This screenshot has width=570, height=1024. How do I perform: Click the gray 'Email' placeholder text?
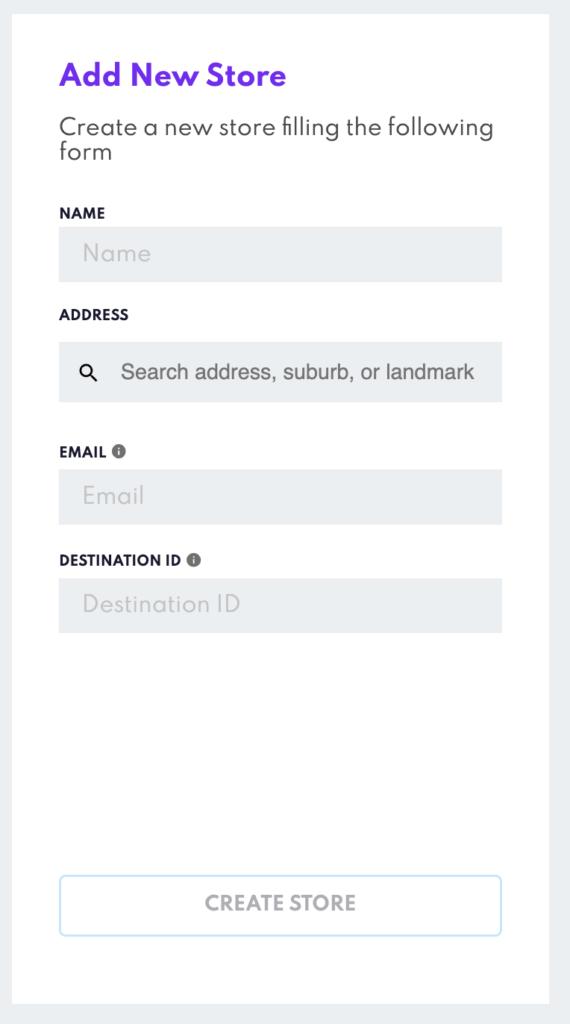114,496
